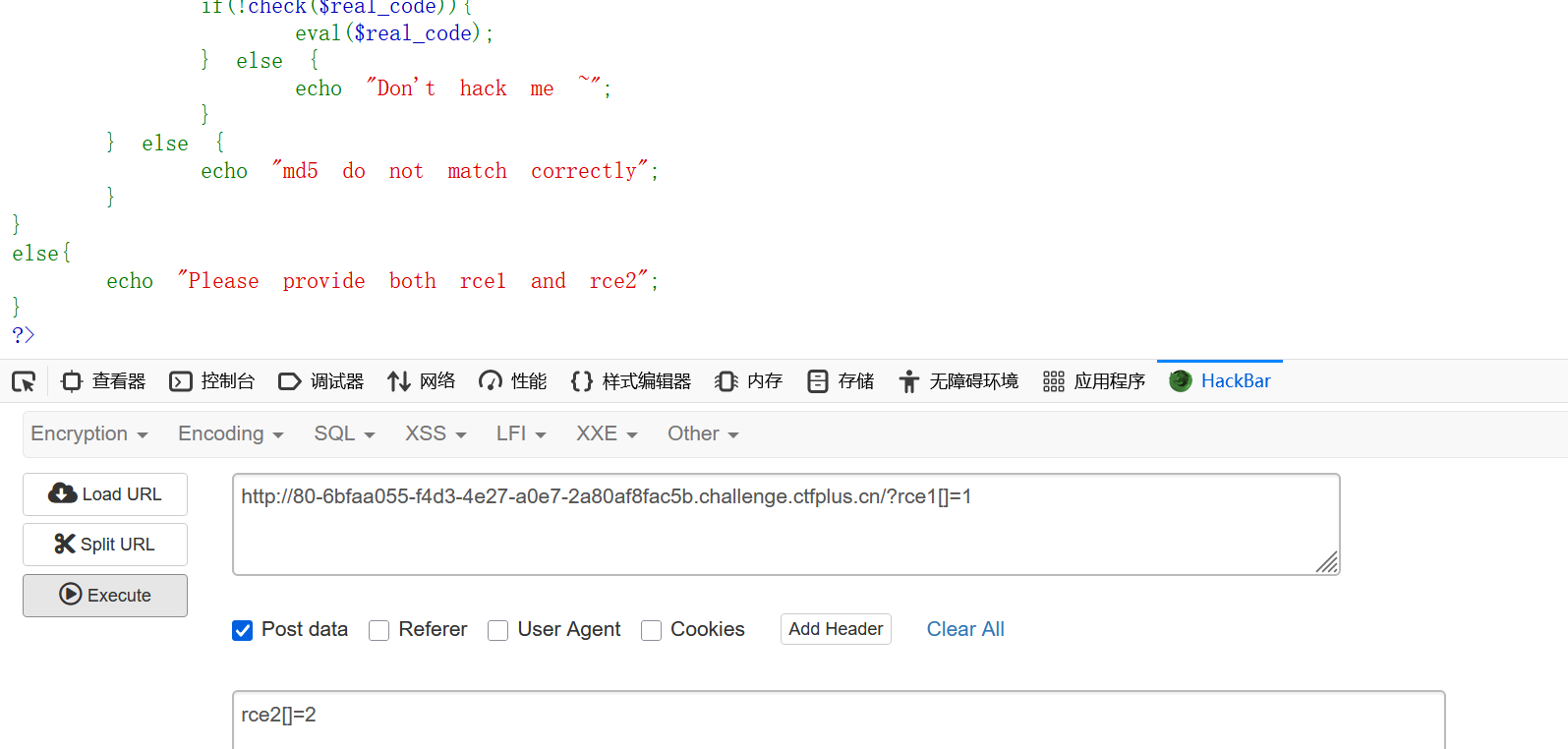Click the Clear All link

pyautogui.click(x=965, y=629)
